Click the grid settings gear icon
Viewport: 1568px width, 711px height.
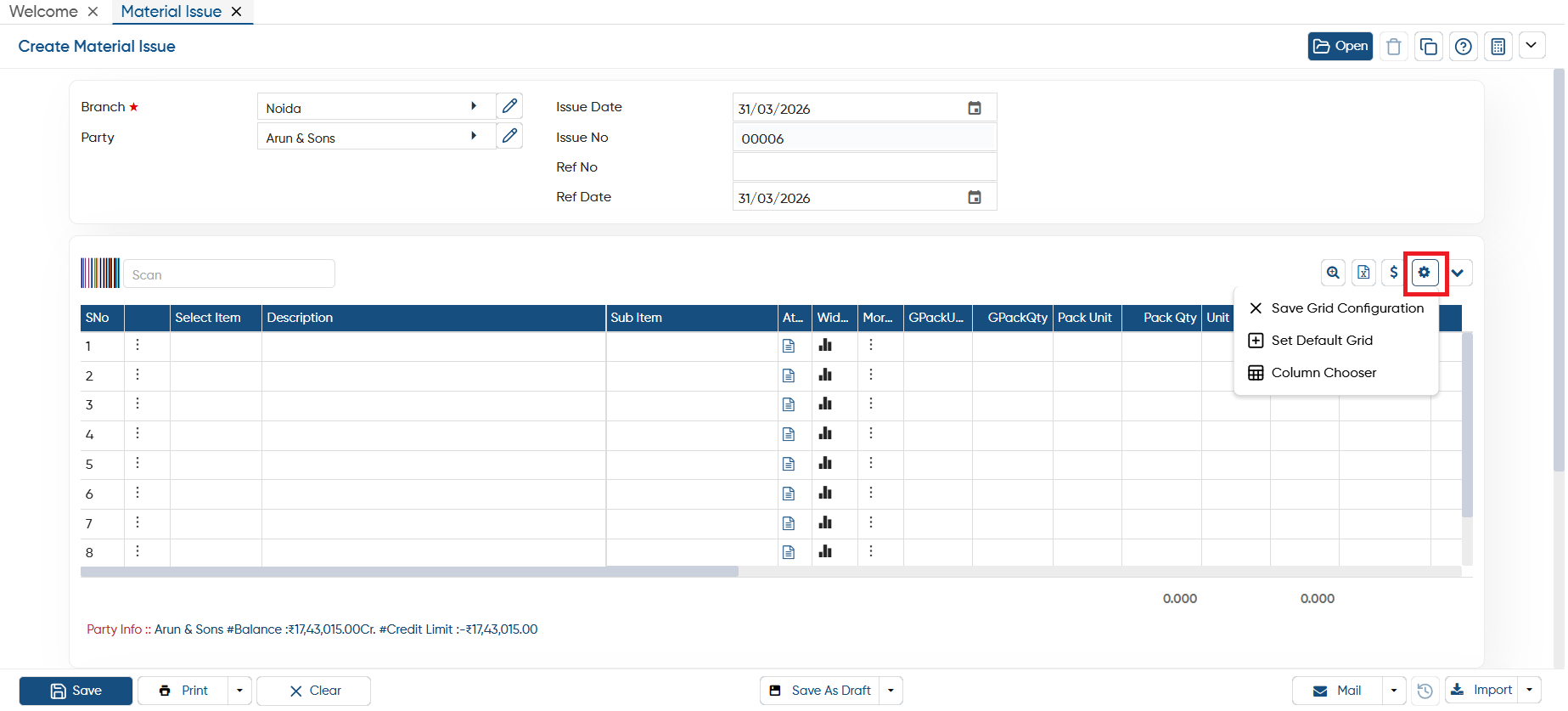coord(1425,273)
